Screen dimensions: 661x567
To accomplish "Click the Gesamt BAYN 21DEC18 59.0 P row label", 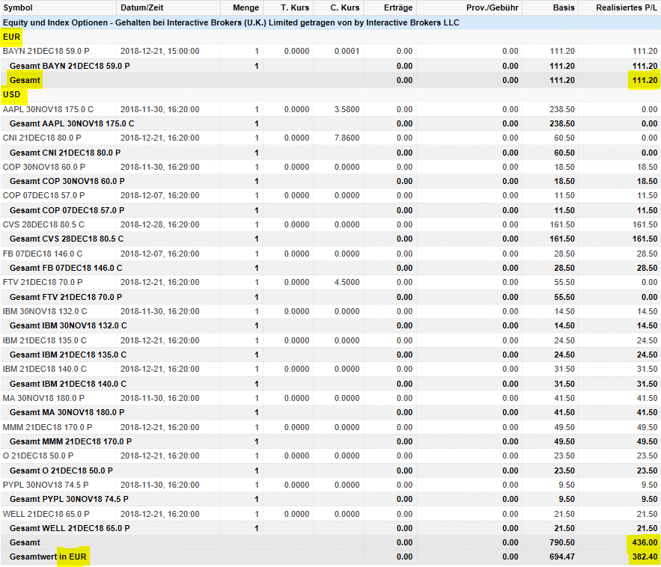I will pos(70,66).
